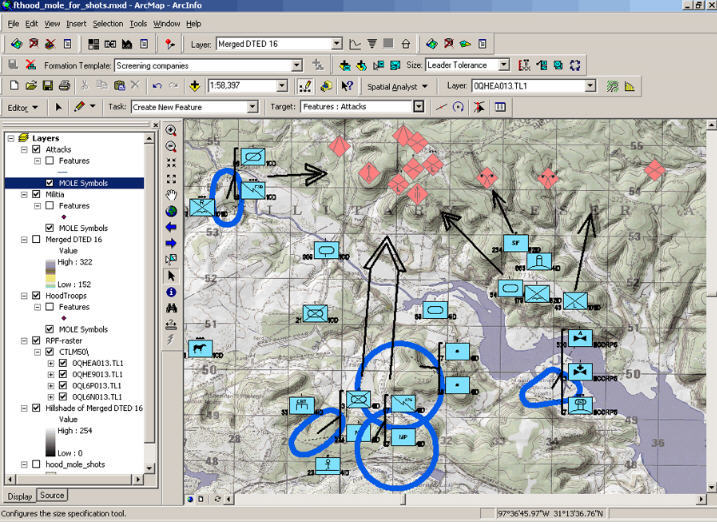Open a map document folder icon
This screenshot has width=717, height=524.
[31, 86]
